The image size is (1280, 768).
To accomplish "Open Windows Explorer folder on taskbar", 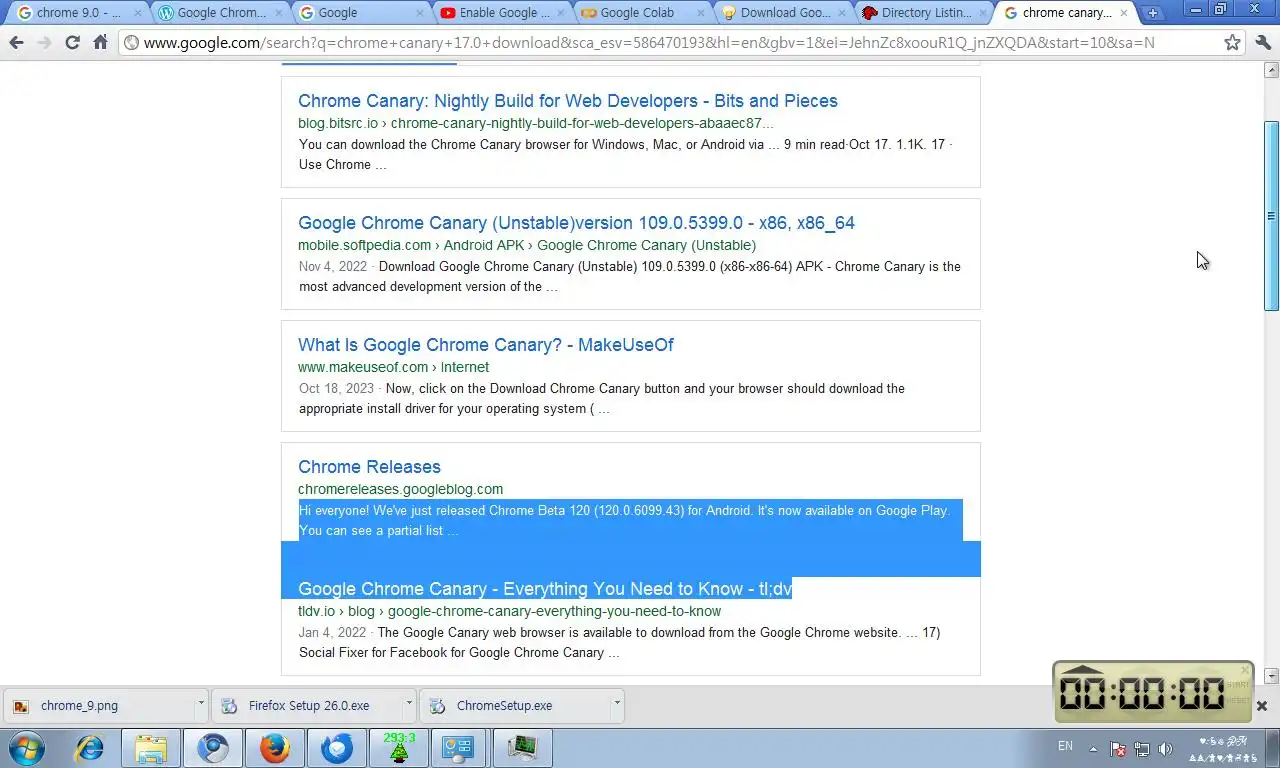I will [151, 748].
